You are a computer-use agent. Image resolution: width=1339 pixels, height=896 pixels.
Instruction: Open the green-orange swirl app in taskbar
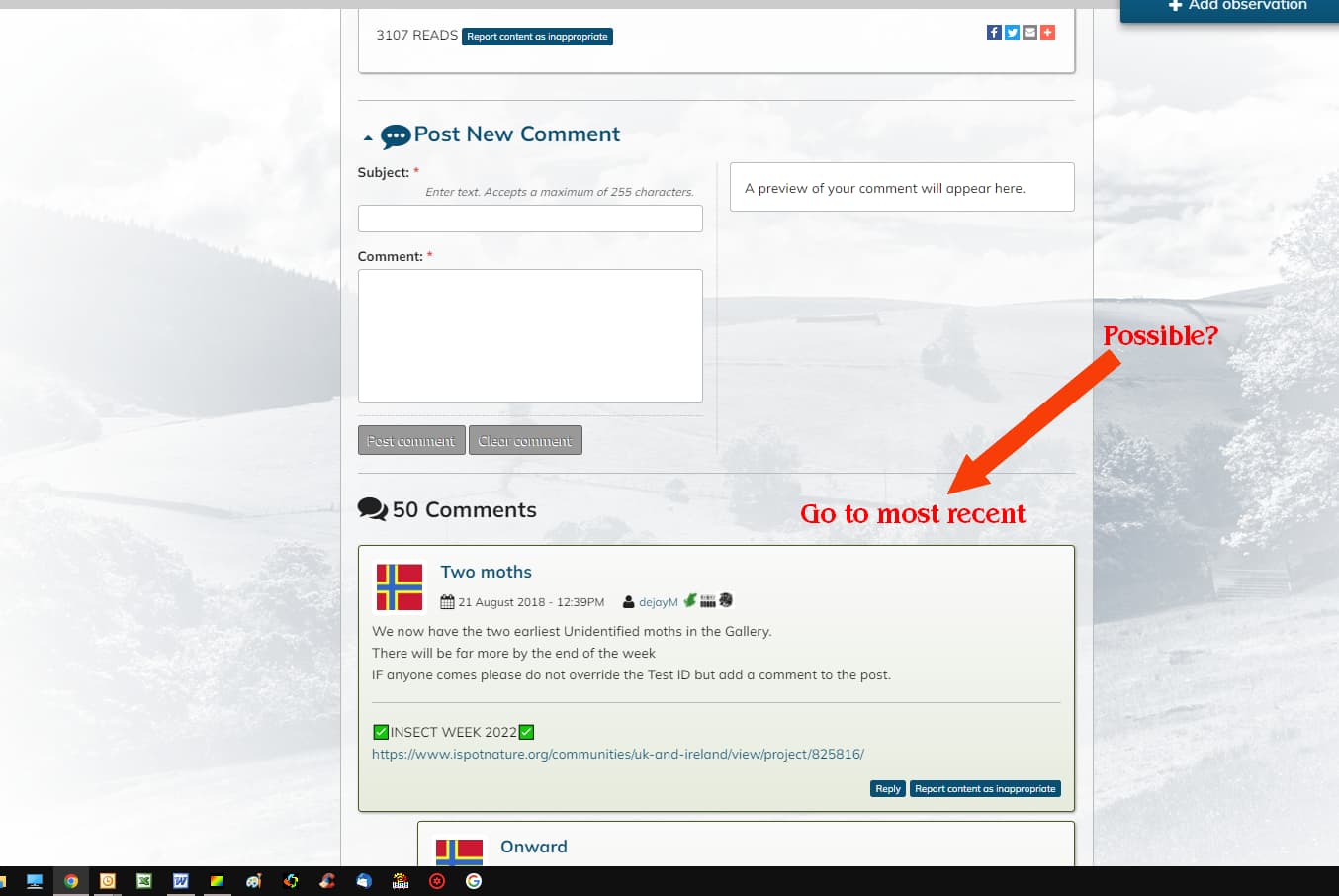click(x=291, y=881)
